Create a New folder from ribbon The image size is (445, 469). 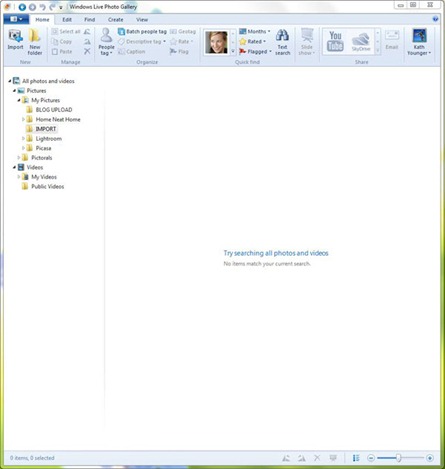click(35, 42)
